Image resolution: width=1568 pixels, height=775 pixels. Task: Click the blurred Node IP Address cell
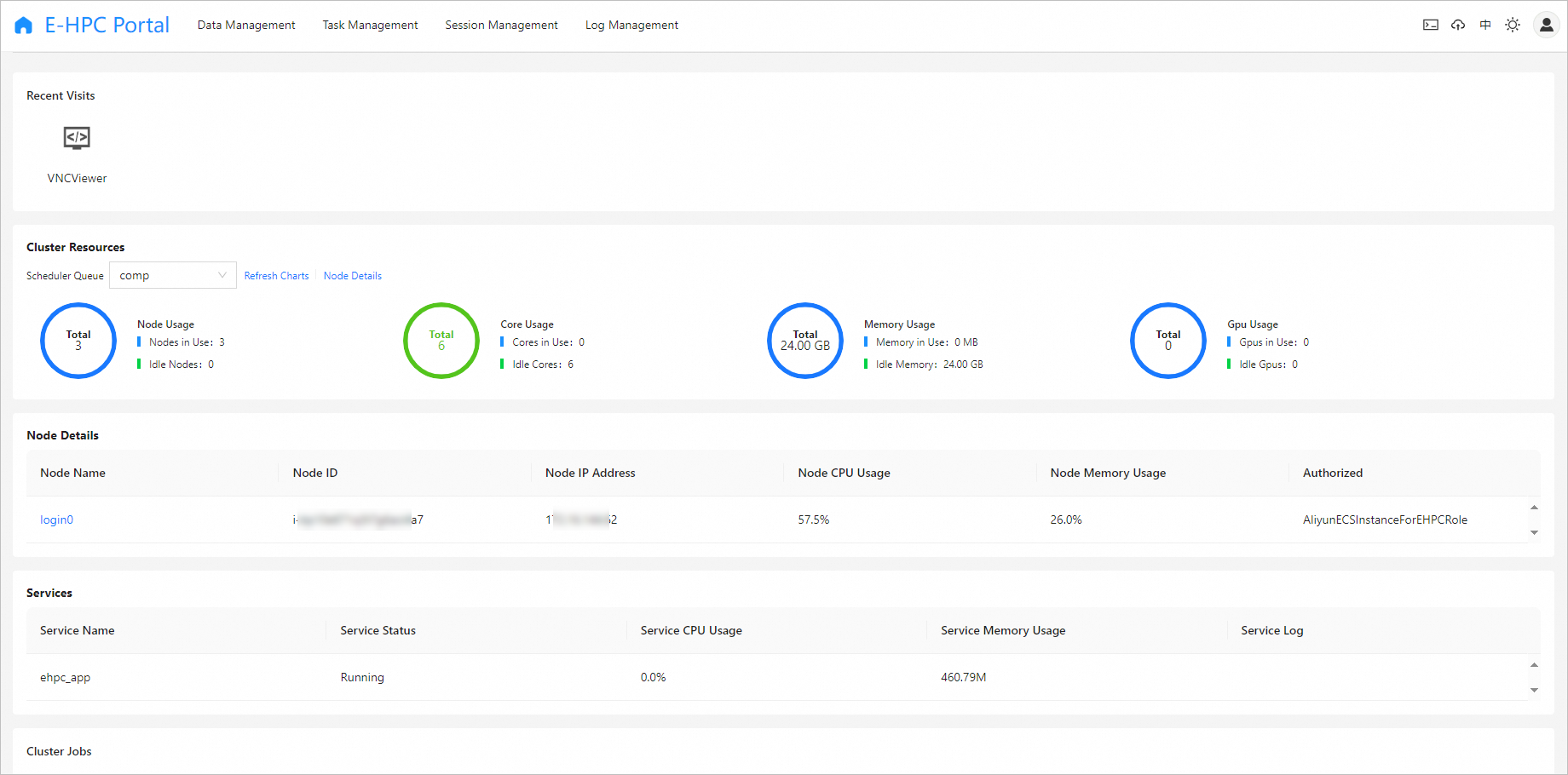click(x=581, y=520)
